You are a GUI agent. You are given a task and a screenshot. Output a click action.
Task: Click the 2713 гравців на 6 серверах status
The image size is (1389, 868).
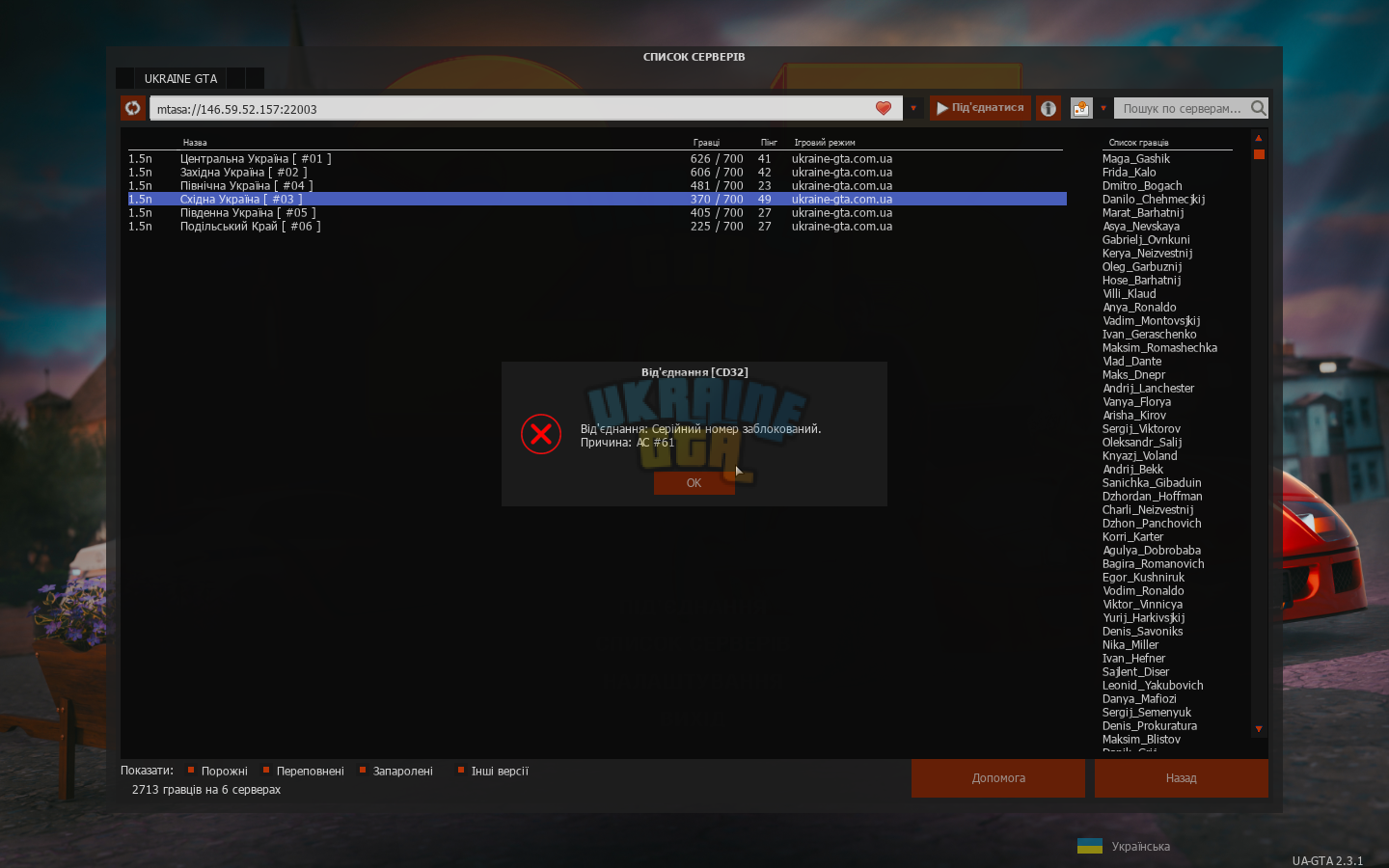coord(206,789)
